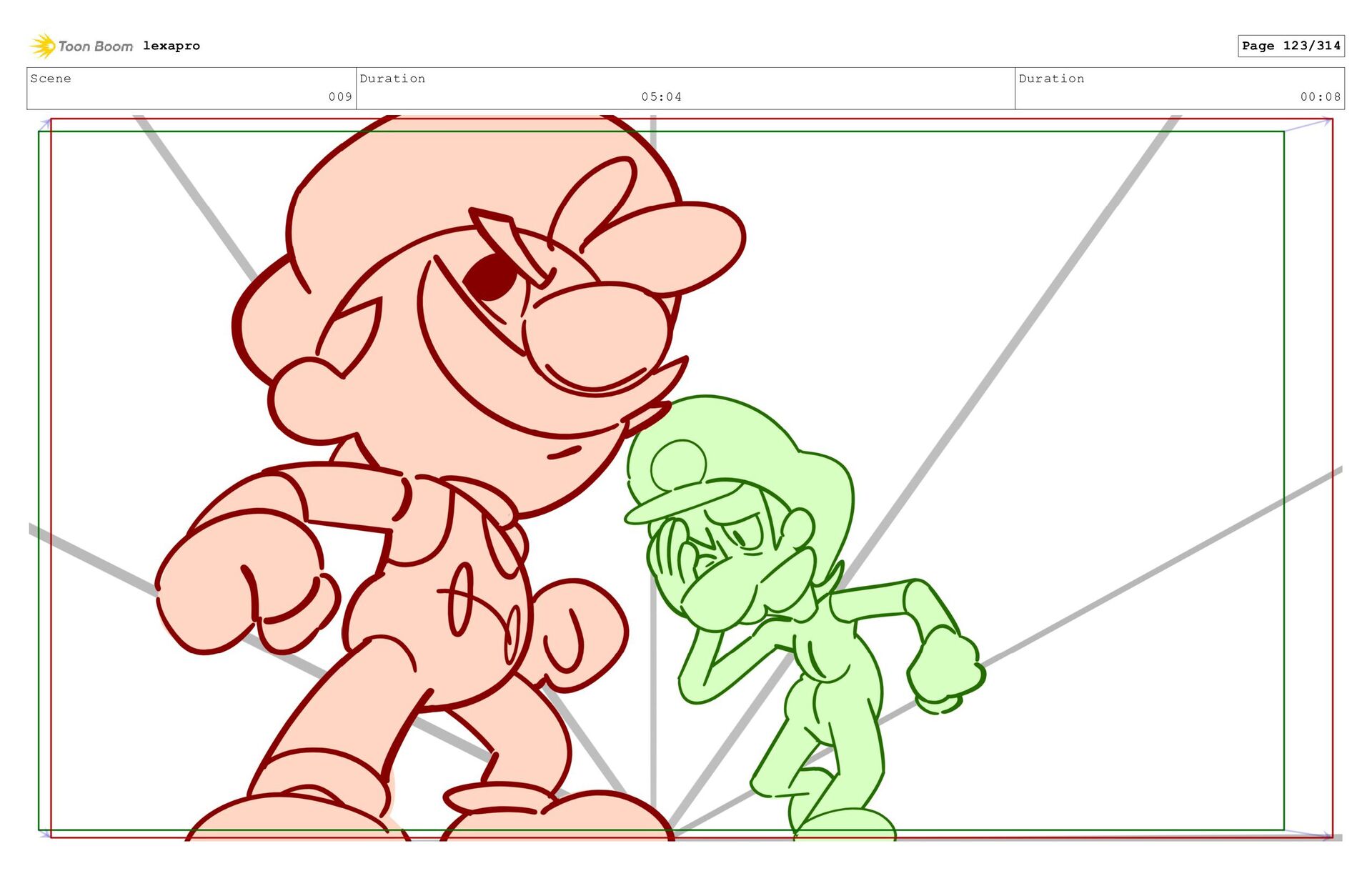The width and height of the screenshot is (1372, 886).
Task: Click the panel duration value '00:08'
Action: coord(1321,96)
